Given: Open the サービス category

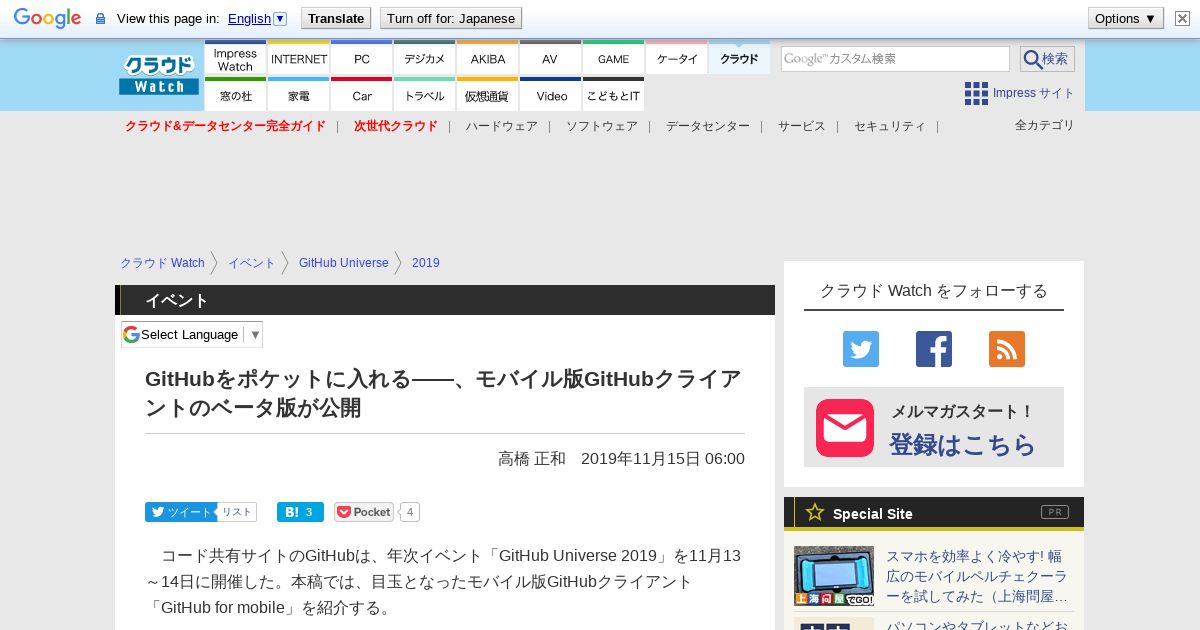Looking at the screenshot, I should tap(801, 126).
